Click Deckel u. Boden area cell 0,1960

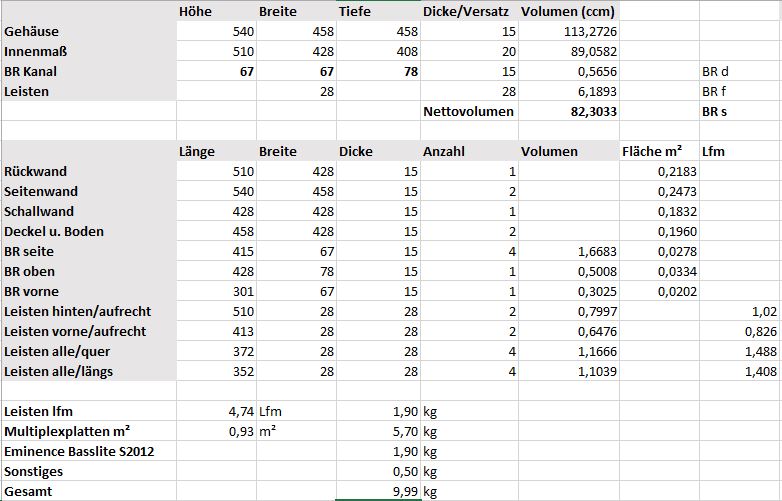pyautogui.click(x=659, y=231)
